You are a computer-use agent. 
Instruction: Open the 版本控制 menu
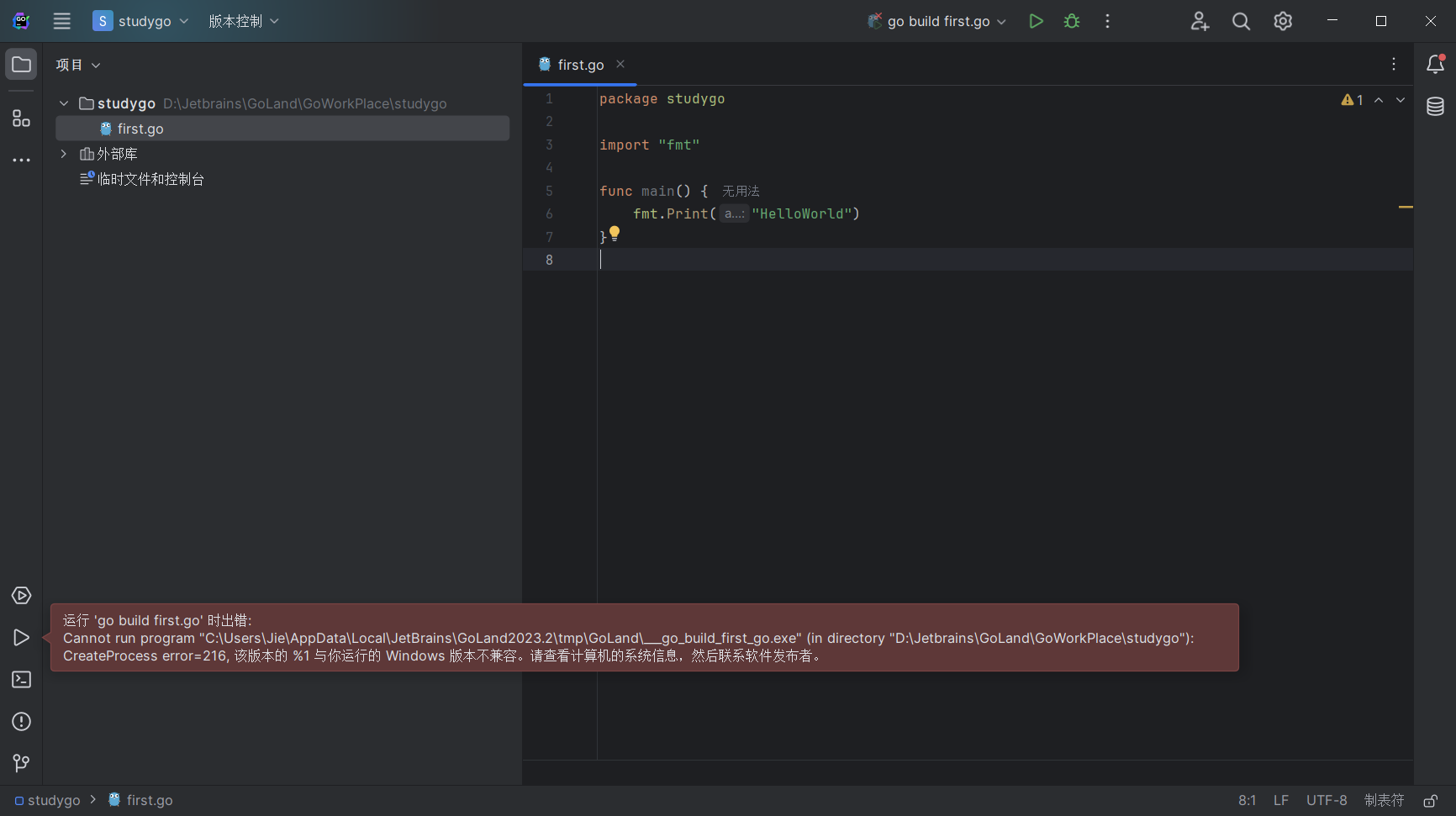point(243,21)
